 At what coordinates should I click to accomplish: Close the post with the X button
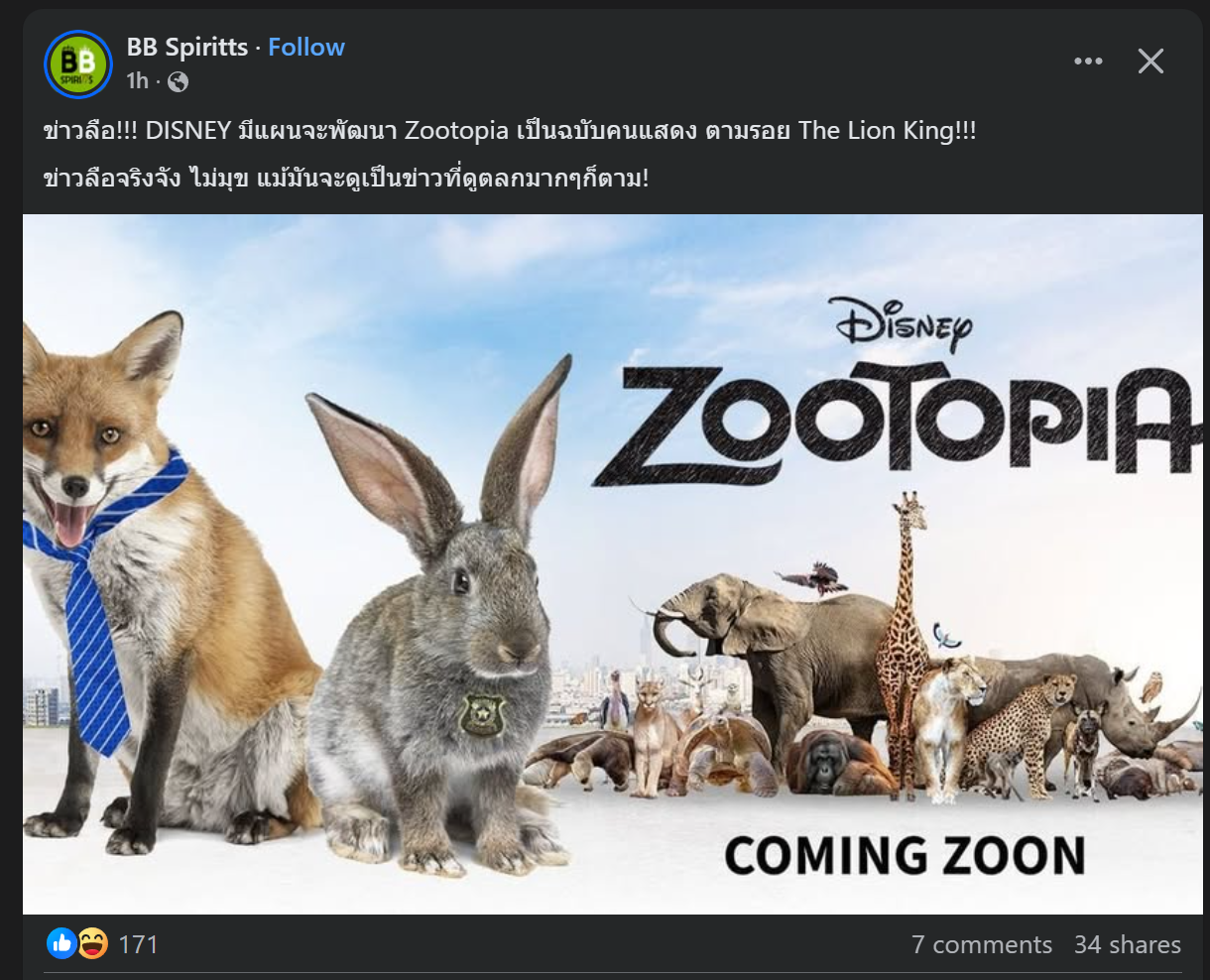point(1150,61)
